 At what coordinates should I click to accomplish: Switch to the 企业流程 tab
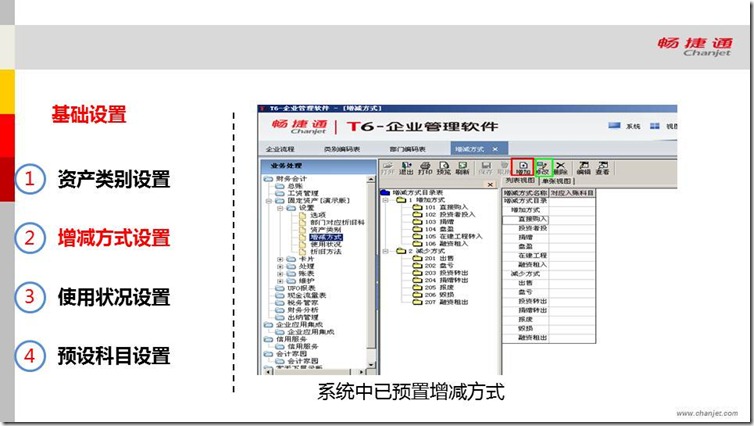click(280, 149)
